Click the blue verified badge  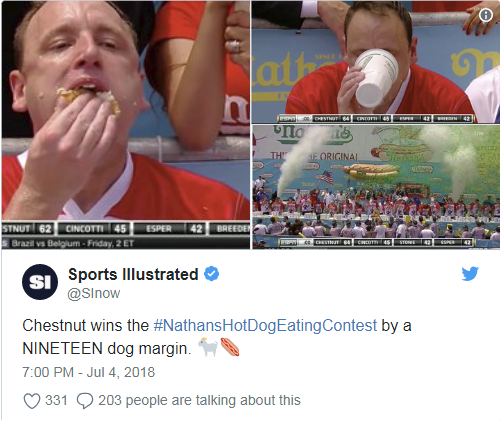point(211,274)
